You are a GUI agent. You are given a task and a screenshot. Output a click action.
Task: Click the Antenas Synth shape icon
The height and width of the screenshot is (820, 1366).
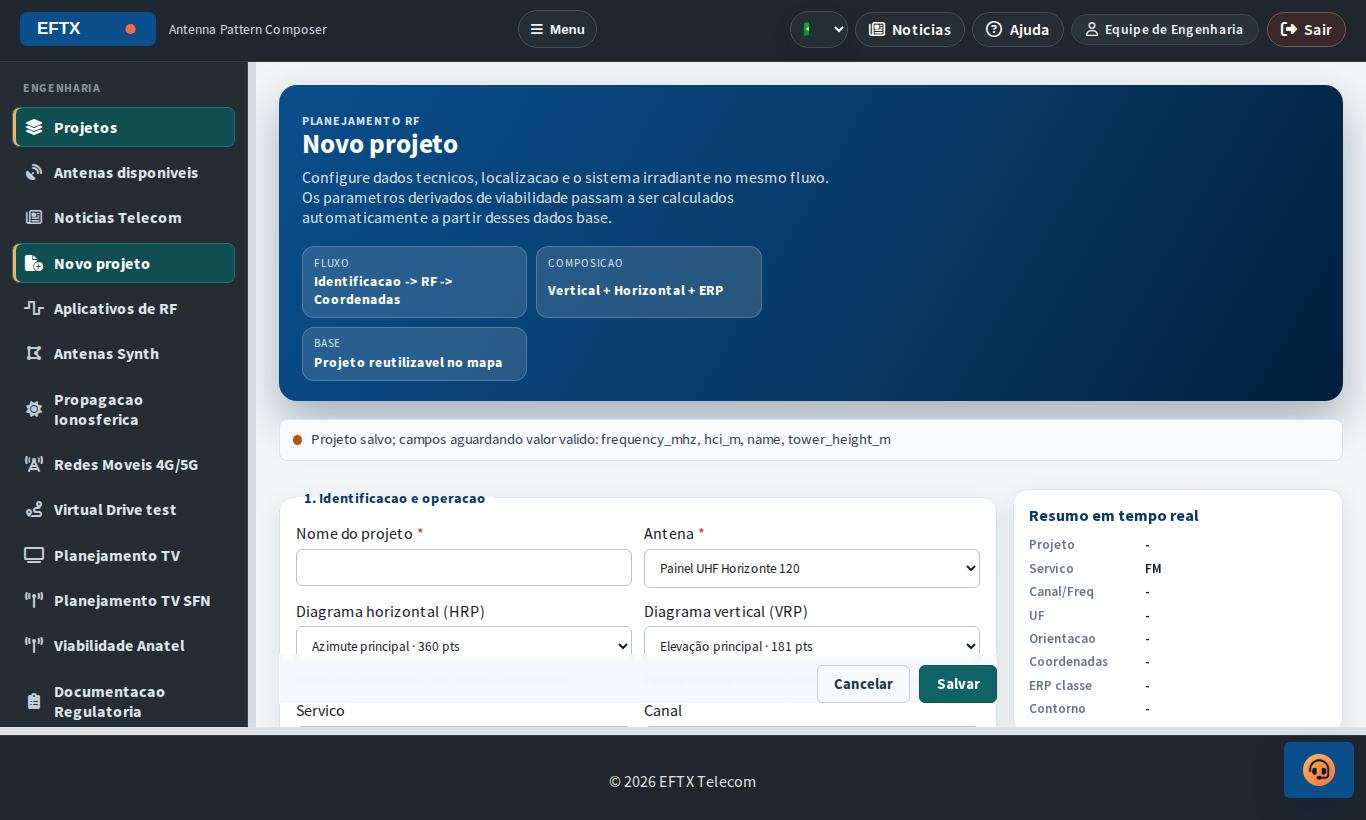point(34,353)
